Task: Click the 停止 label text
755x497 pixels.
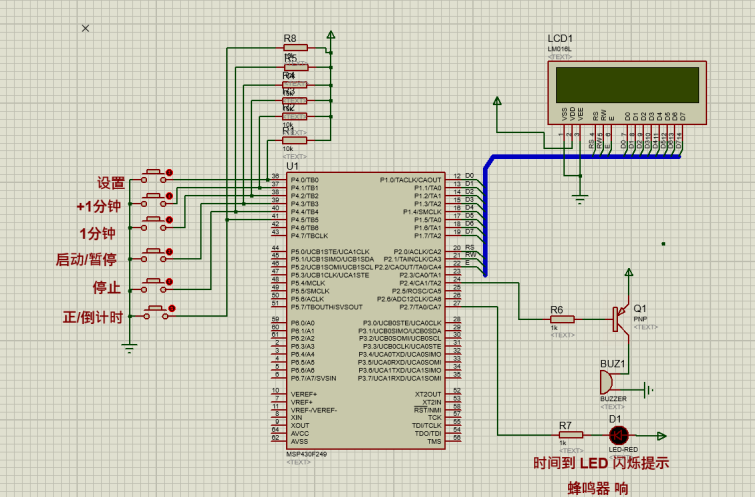Action: coord(106,288)
